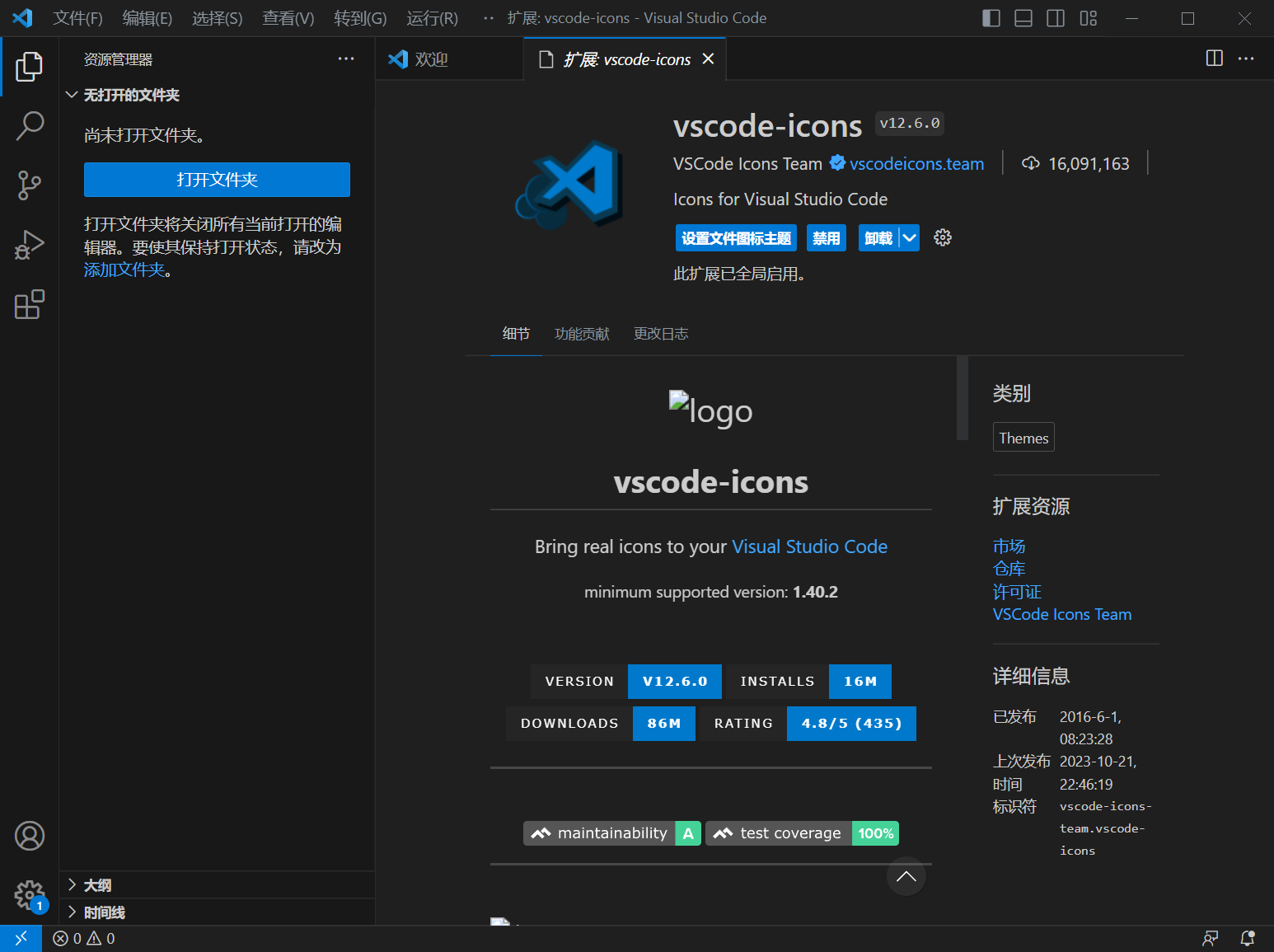
Task: Click the v12.6.0 version label
Action: 910,124
